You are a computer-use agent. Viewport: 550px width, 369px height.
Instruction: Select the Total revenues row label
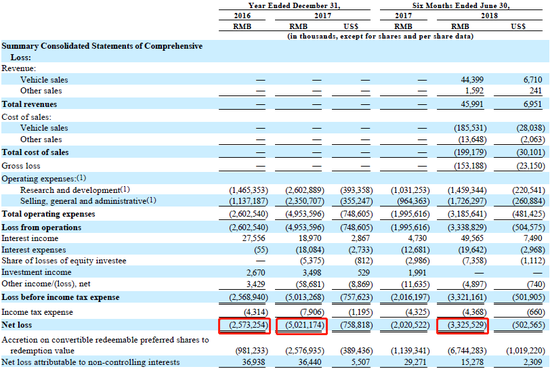[29, 104]
